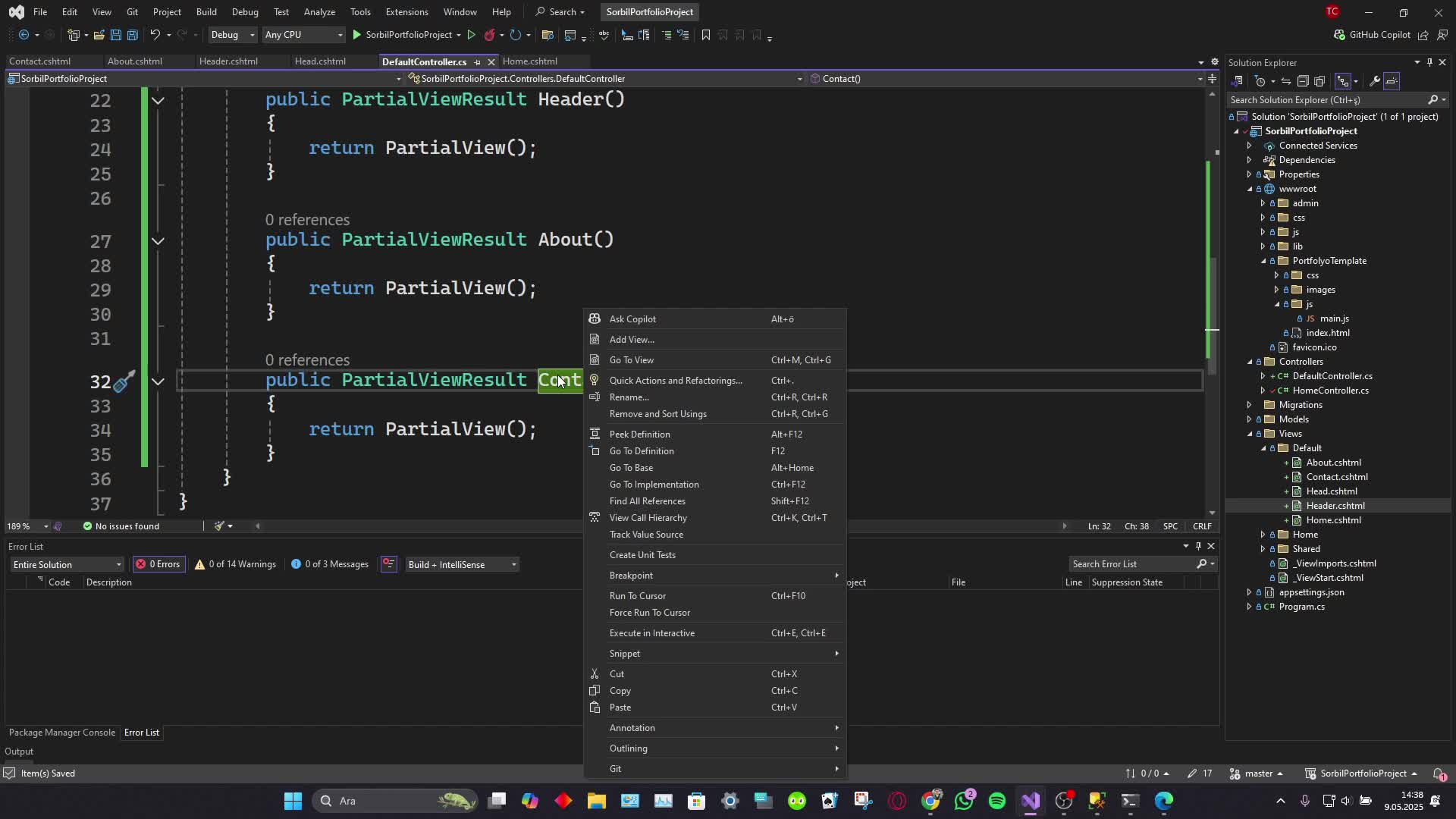The image size is (1456, 819).
Task: Switch to the Home.cshtml editor tab
Action: click(x=529, y=61)
